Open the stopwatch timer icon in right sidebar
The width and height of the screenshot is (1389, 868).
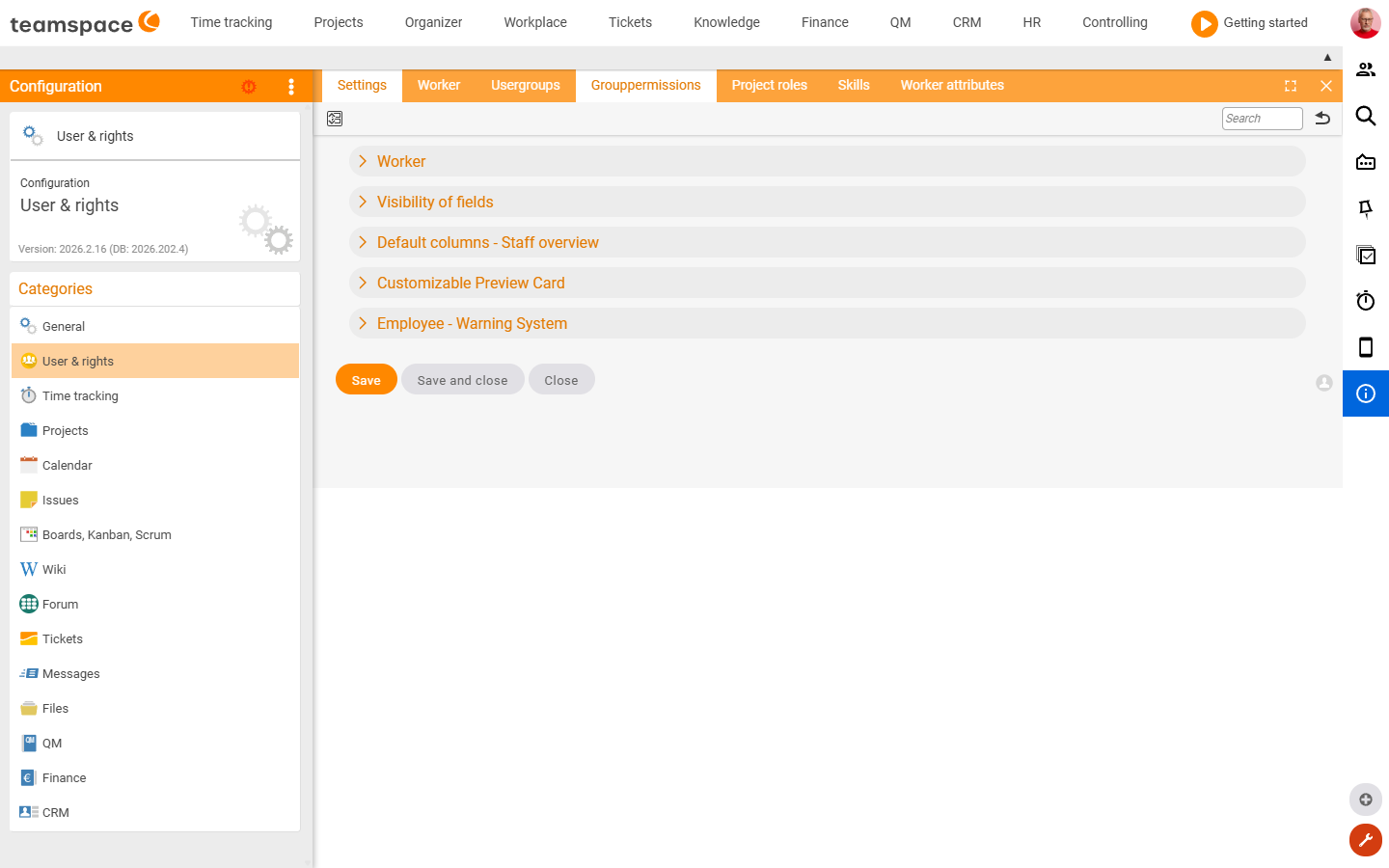1366,301
